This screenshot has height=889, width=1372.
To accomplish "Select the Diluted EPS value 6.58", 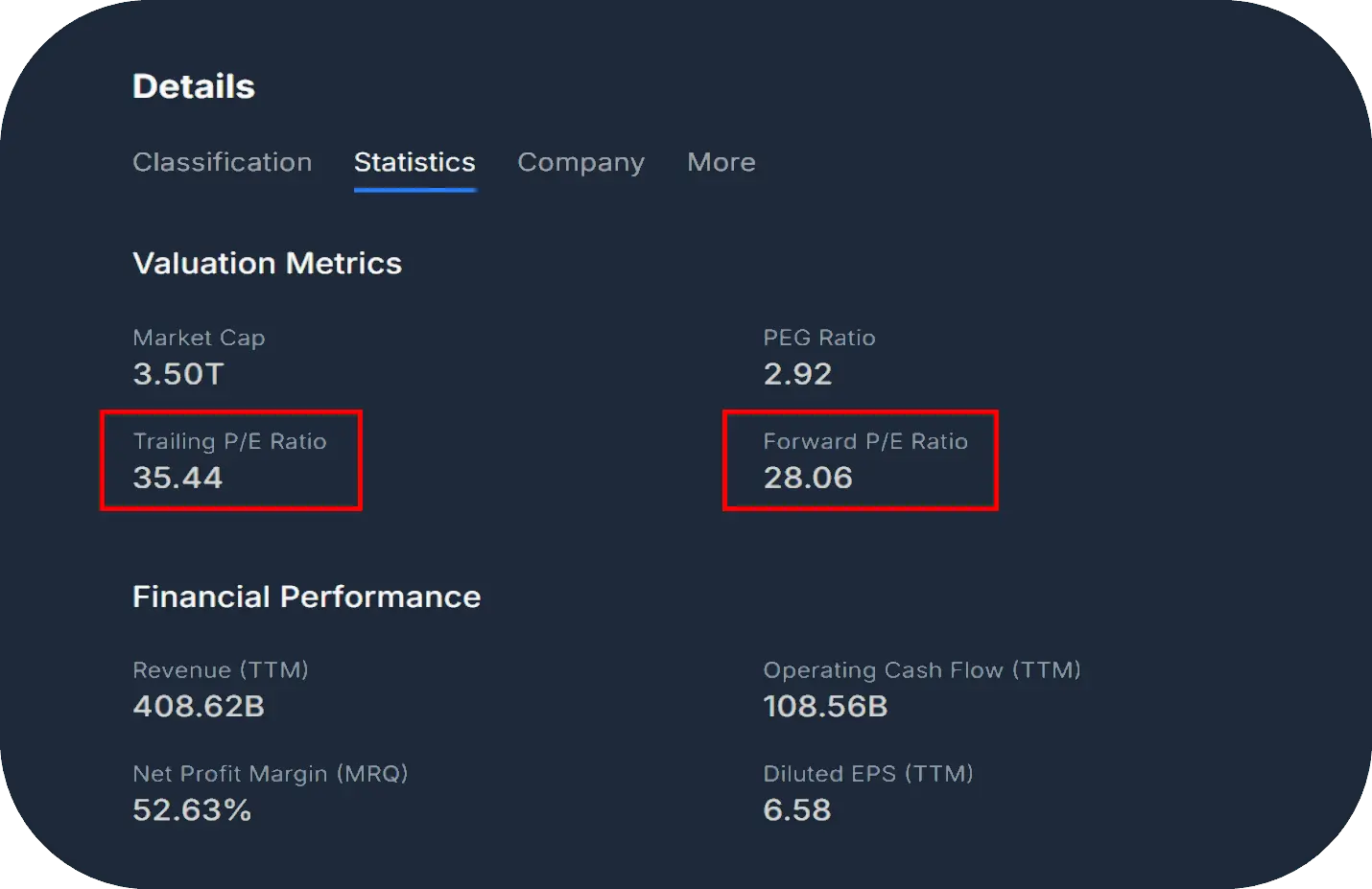I will click(x=797, y=810).
